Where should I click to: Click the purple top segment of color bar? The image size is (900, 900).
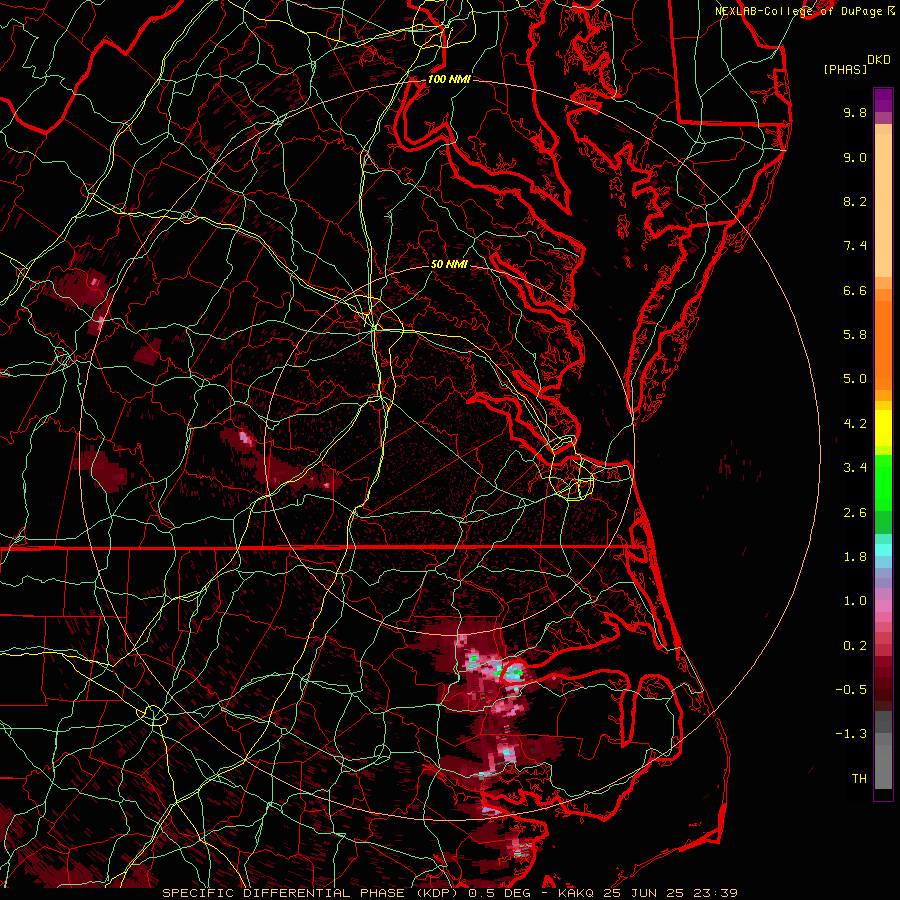pyautogui.click(x=883, y=100)
